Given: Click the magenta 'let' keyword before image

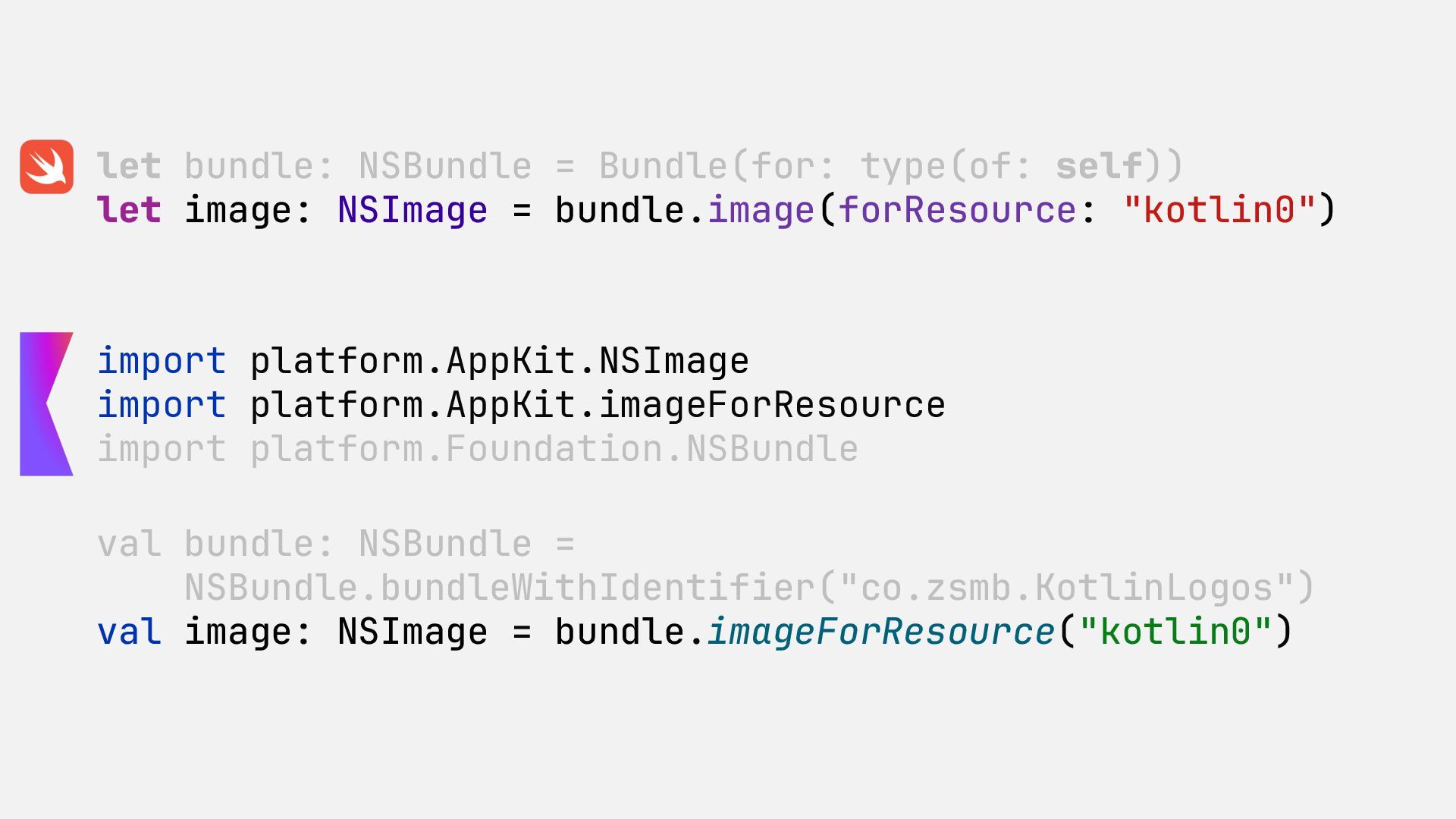Looking at the screenshot, I should (129, 210).
